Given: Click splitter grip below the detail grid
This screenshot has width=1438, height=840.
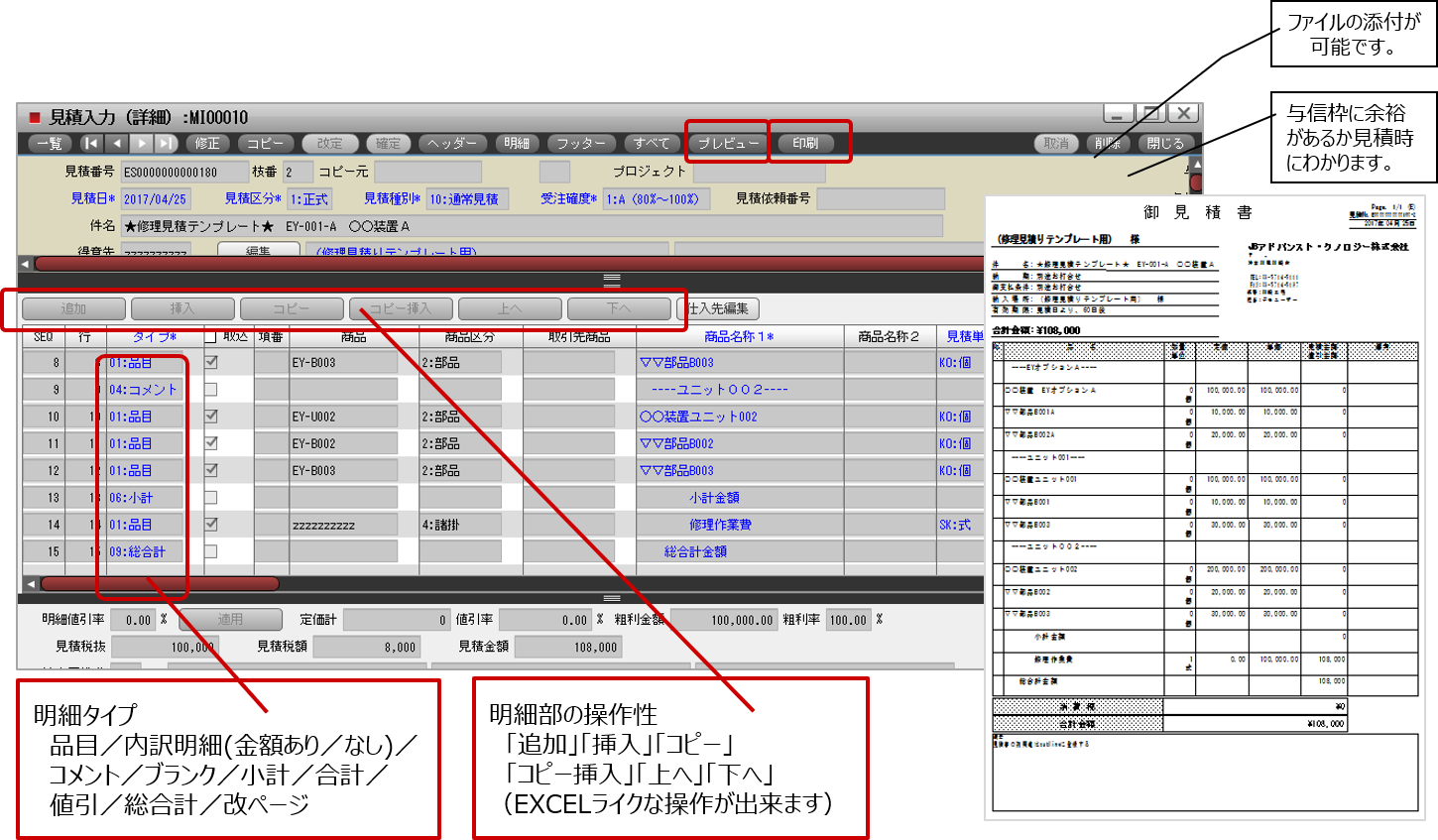Looking at the screenshot, I should [x=611, y=598].
